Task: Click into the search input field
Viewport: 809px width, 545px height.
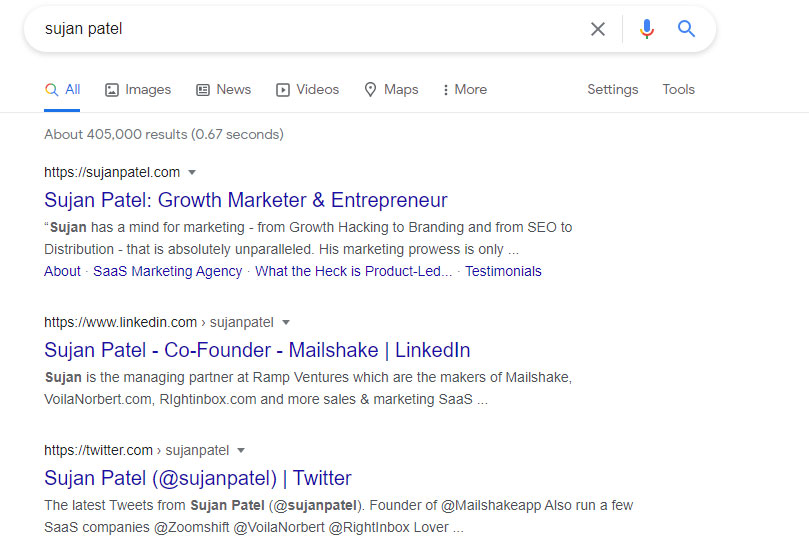Action: [x=300, y=29]
